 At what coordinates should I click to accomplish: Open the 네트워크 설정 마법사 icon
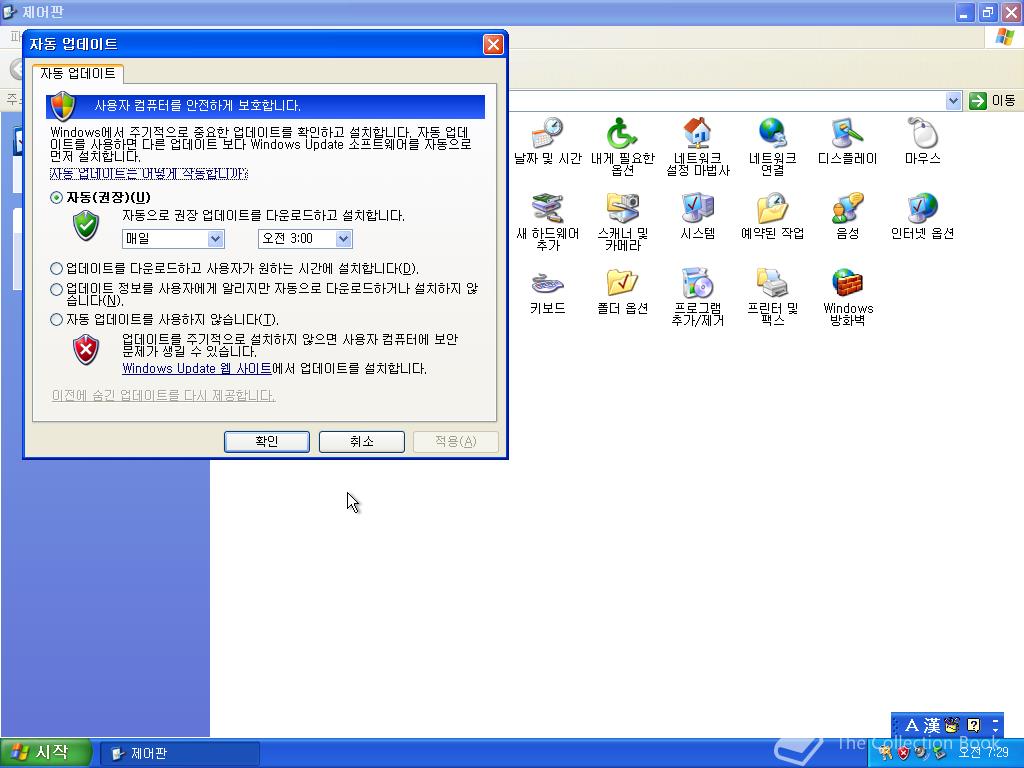697,146
